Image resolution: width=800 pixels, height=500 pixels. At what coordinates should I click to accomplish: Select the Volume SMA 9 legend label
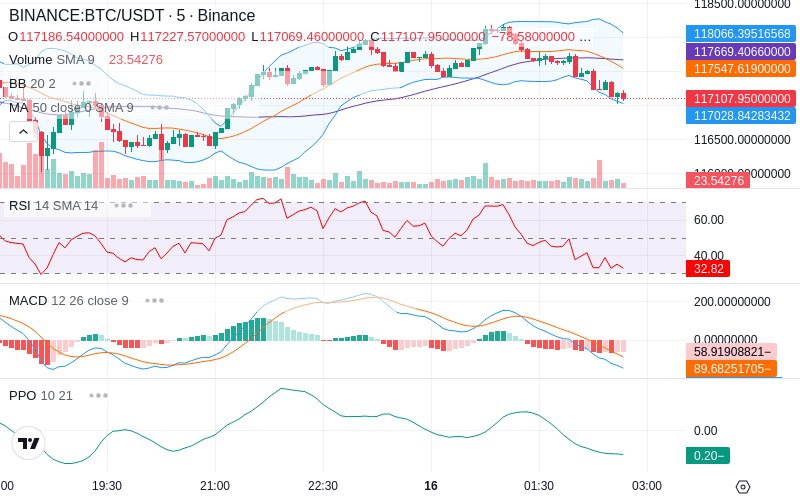[52, 60]
